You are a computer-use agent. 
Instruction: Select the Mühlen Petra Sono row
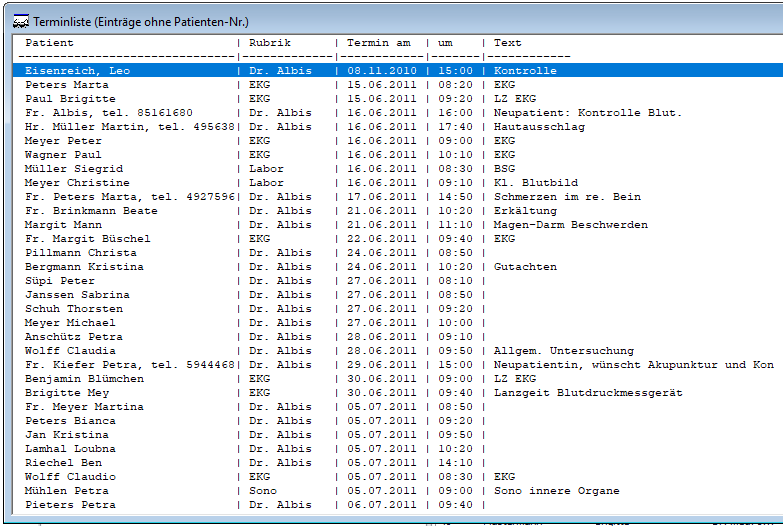(397, 490)
